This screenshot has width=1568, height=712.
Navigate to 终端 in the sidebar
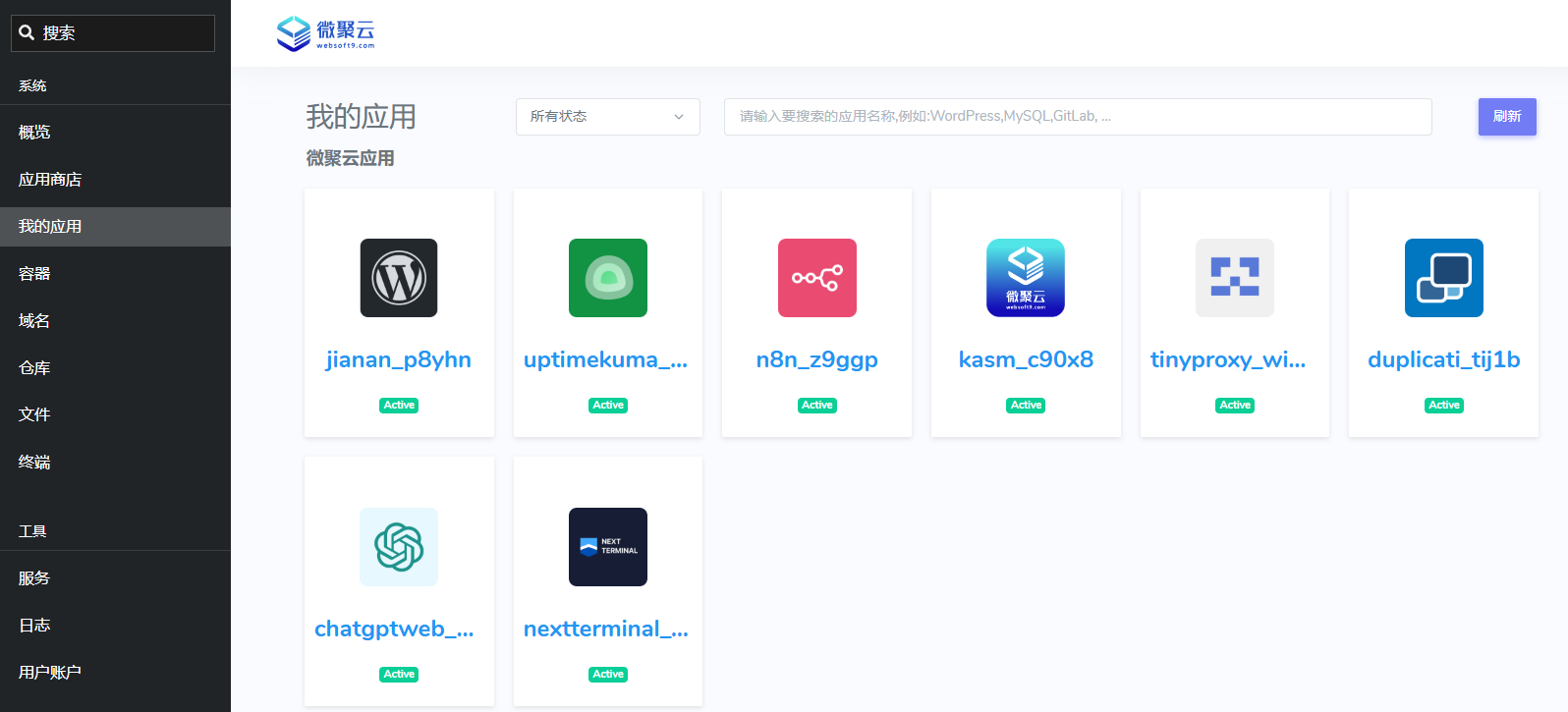point(34,462)
